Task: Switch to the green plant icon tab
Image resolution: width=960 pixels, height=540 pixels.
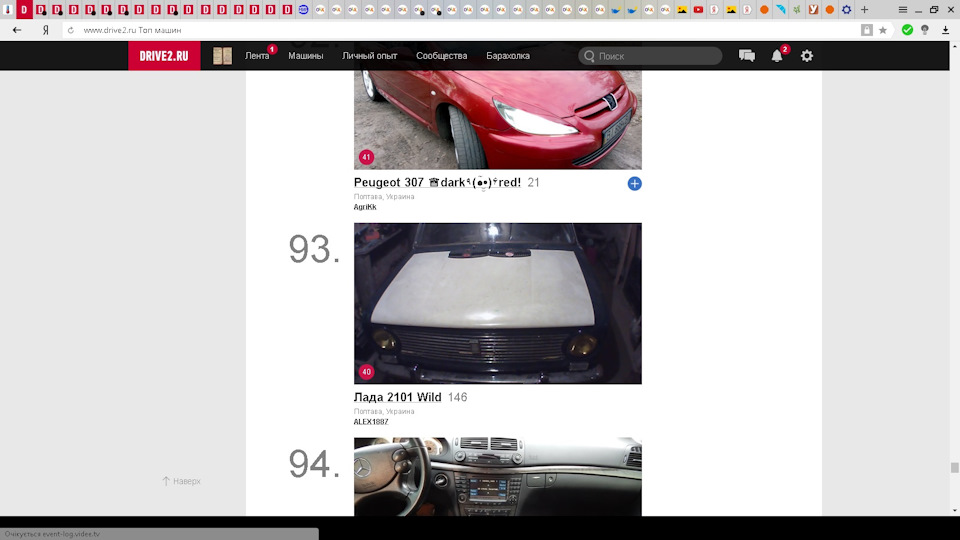Action: 797,10
